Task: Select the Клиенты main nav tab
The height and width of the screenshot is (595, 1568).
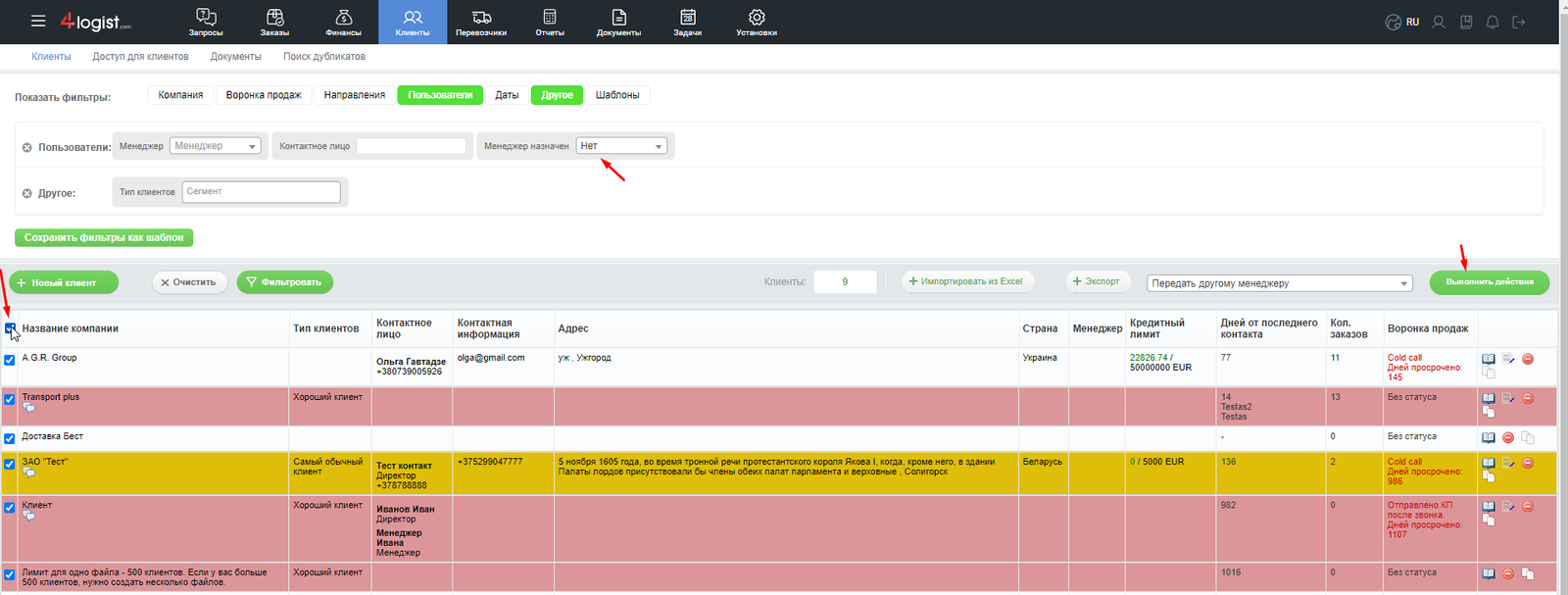Action: pos(413,22)
